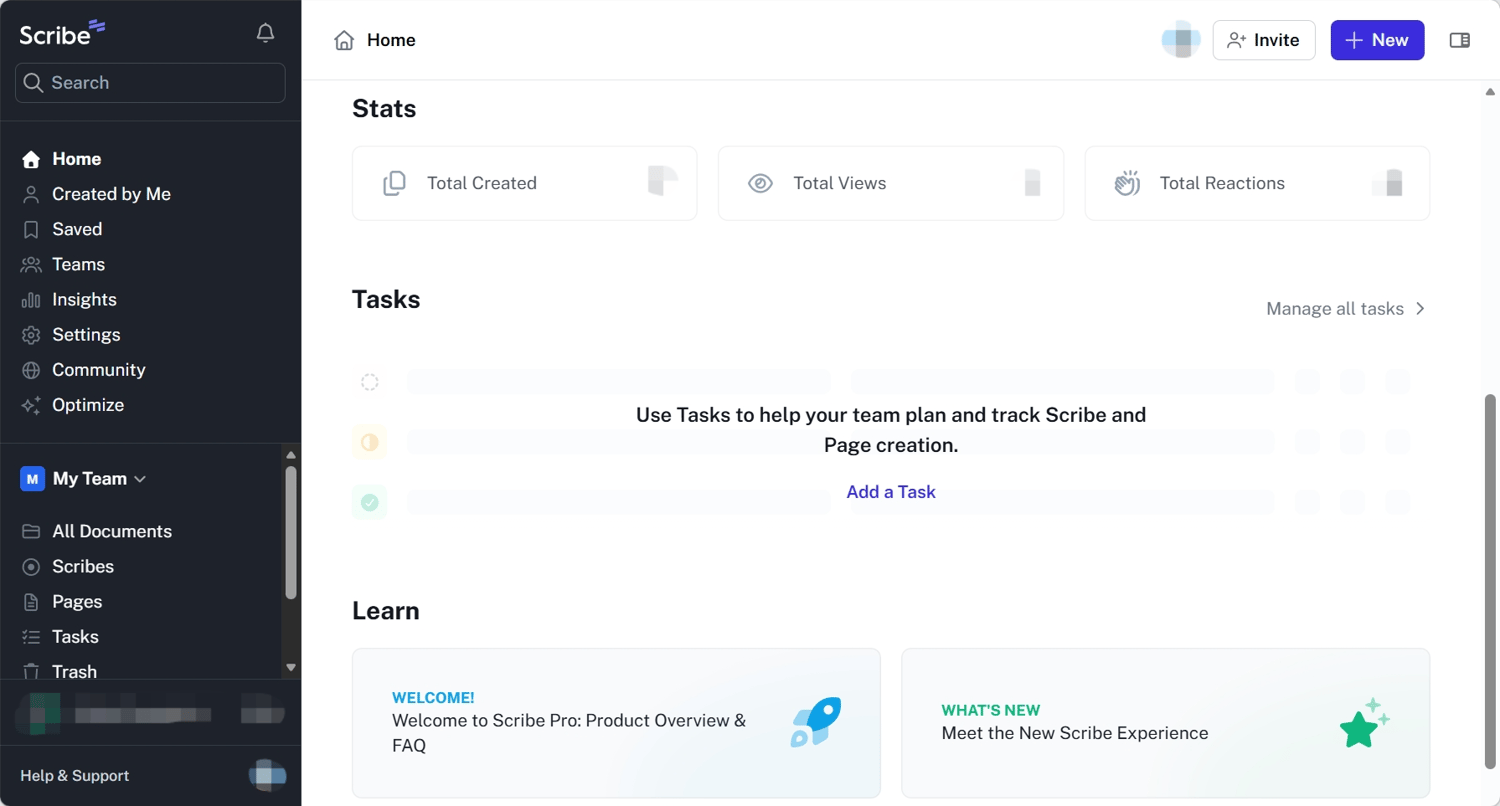Click the Home icon in the top bar
This screenshot has width=1500, height=806.
[344, 40]
